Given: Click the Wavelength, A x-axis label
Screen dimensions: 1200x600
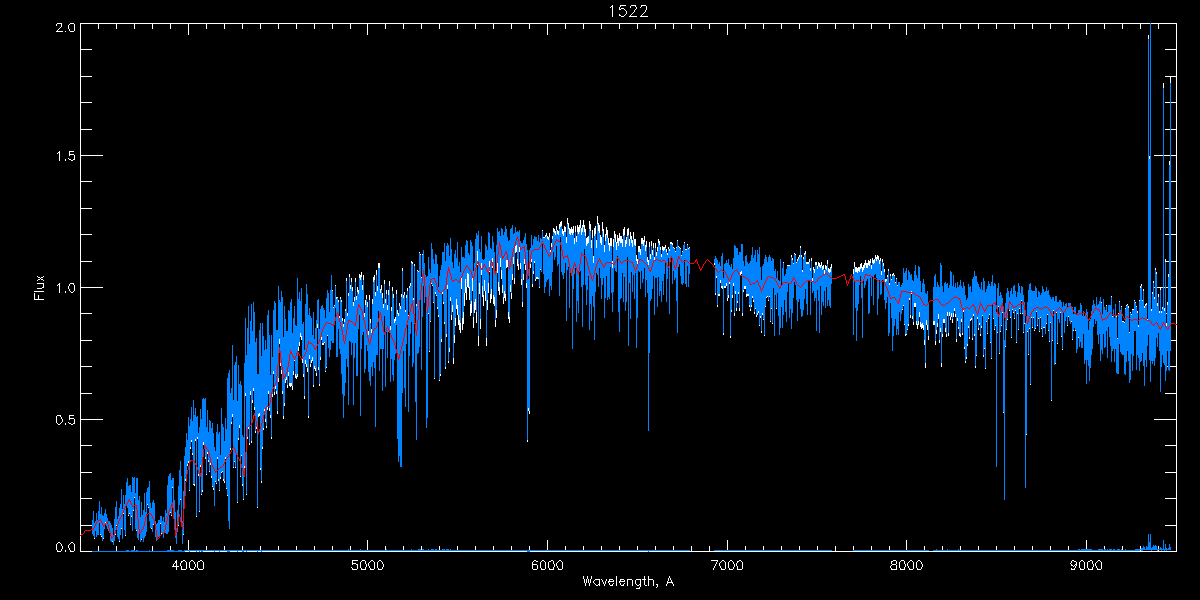Looking at the screenshot, I should click(629, 581).
